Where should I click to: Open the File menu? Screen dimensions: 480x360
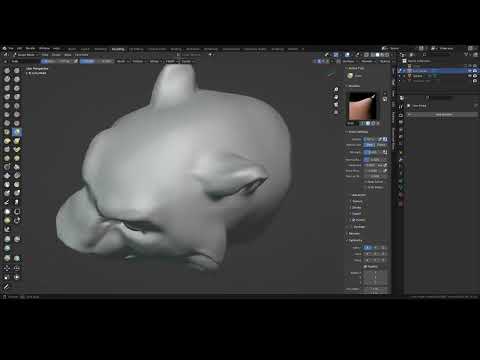11,49
